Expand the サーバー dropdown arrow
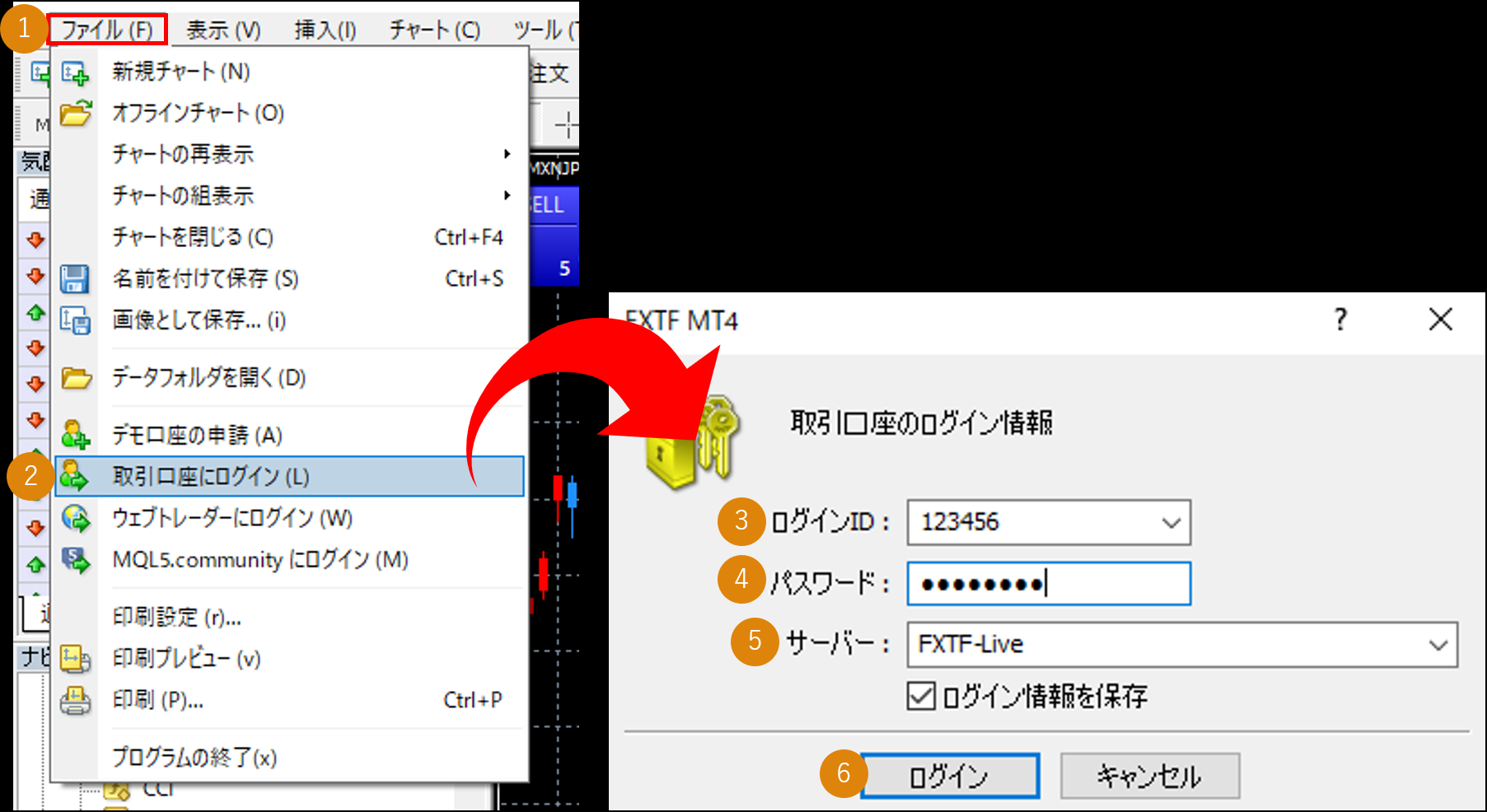Viewport: 1487px width, 812px height. pos(1438,645)
